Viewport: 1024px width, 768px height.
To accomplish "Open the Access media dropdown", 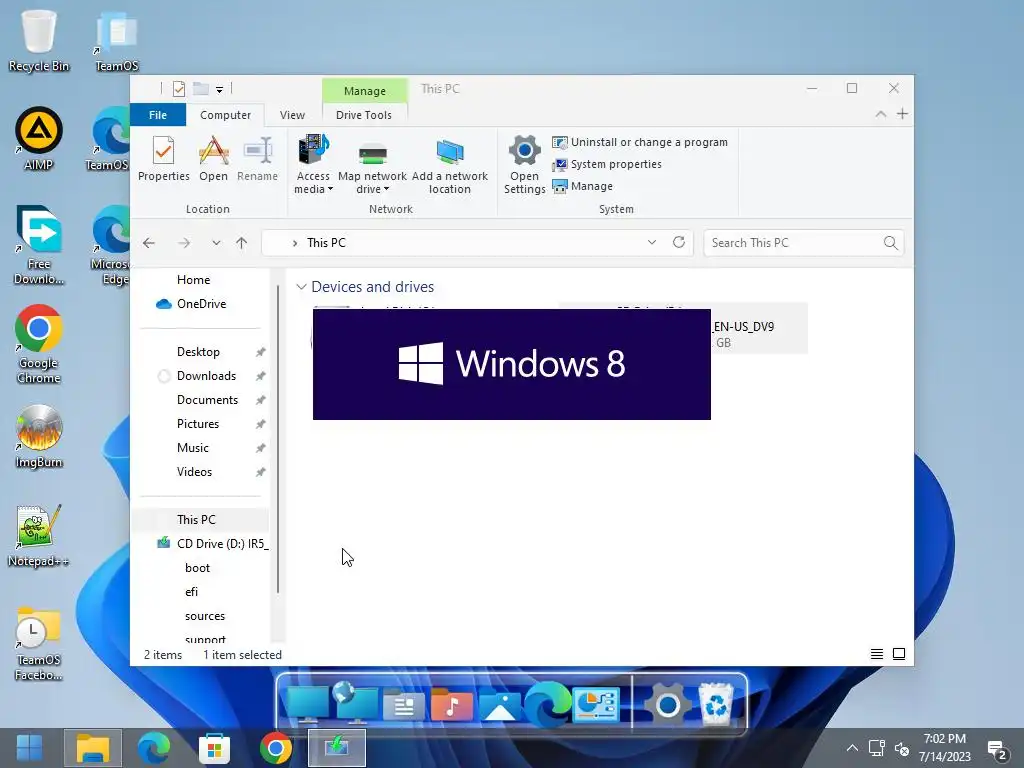I will click(313, 165).
